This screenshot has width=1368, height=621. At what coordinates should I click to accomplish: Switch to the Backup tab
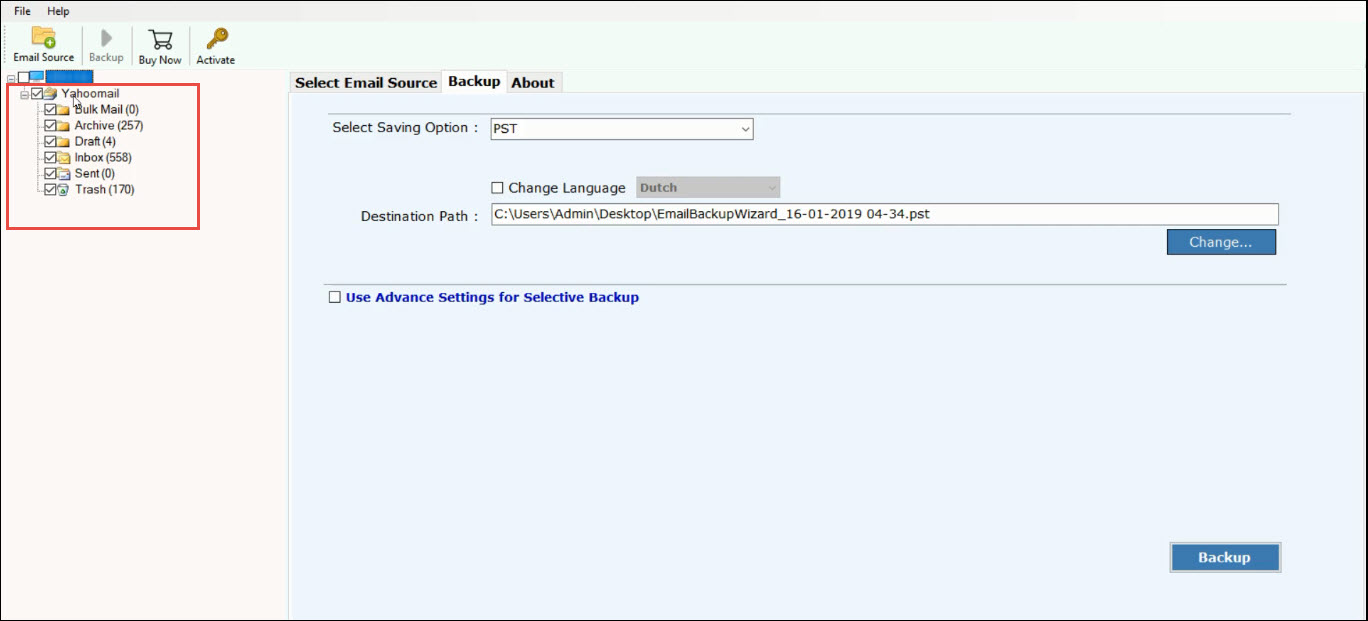pos(474,81)
